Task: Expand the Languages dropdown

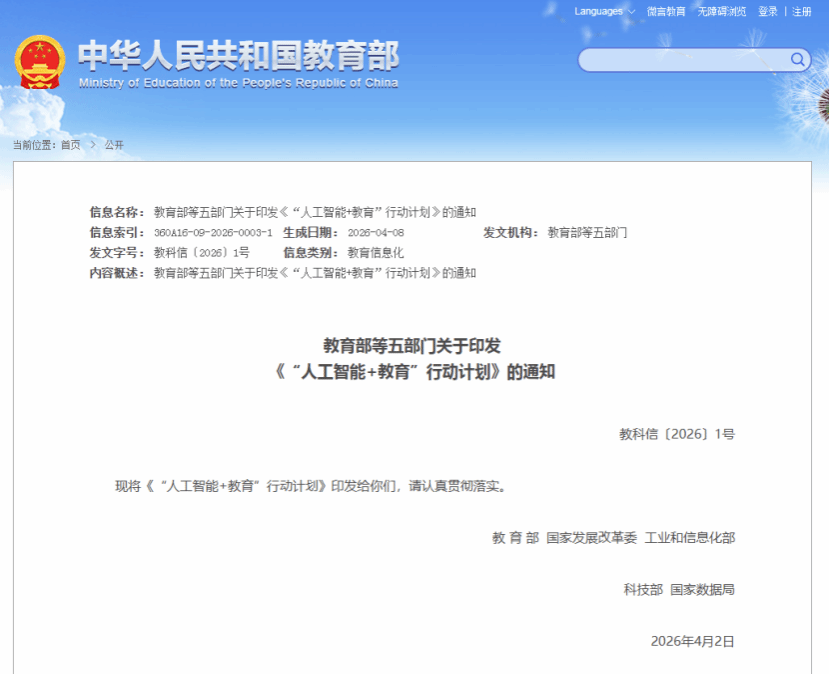Action: click(x=605, y=12)
